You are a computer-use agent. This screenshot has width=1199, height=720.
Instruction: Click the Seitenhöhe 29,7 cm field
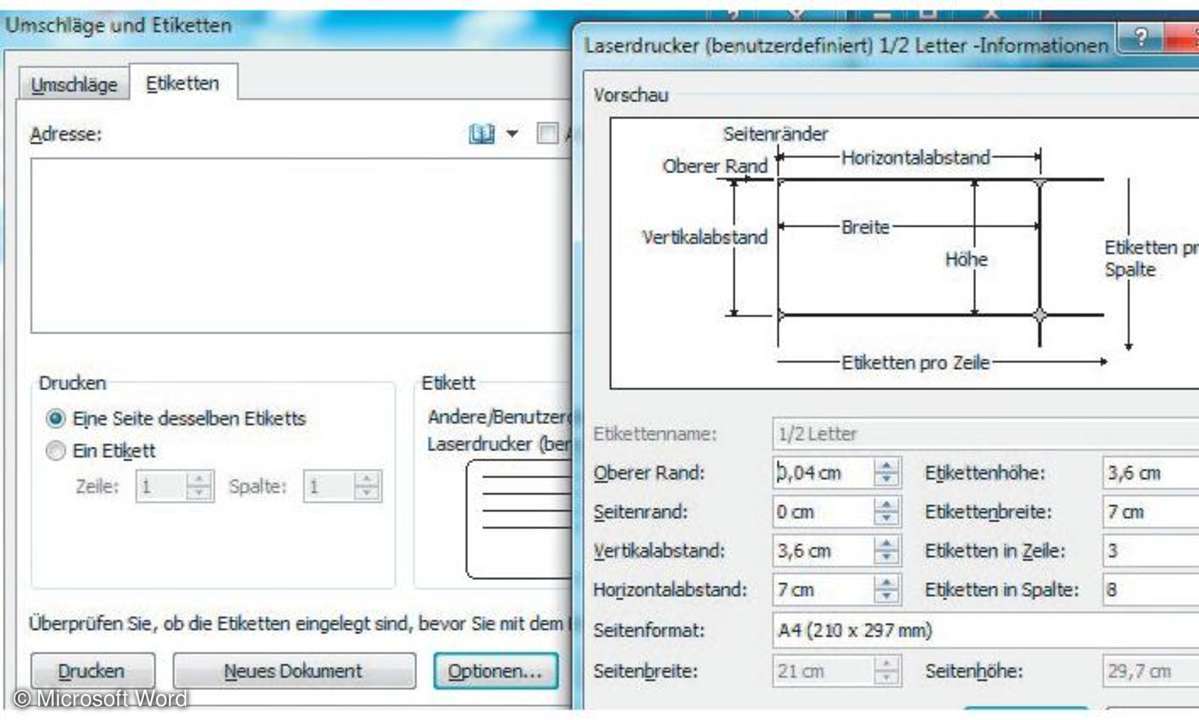[1151, 671]
